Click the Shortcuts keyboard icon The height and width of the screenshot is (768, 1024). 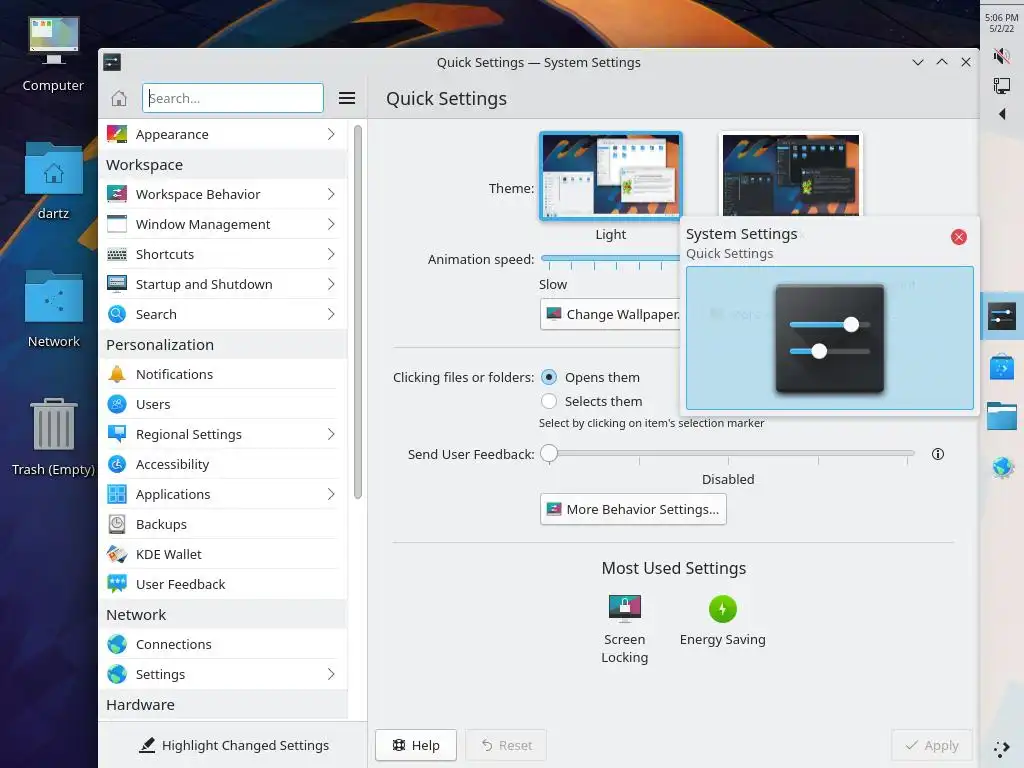pyautogui.click(x=117, y=254)
